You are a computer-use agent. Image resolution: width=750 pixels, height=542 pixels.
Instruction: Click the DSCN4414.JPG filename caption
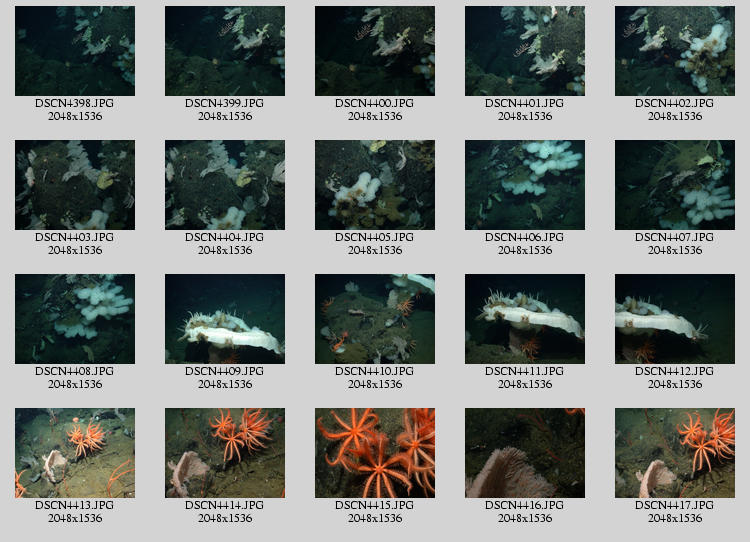coord(225,506)
